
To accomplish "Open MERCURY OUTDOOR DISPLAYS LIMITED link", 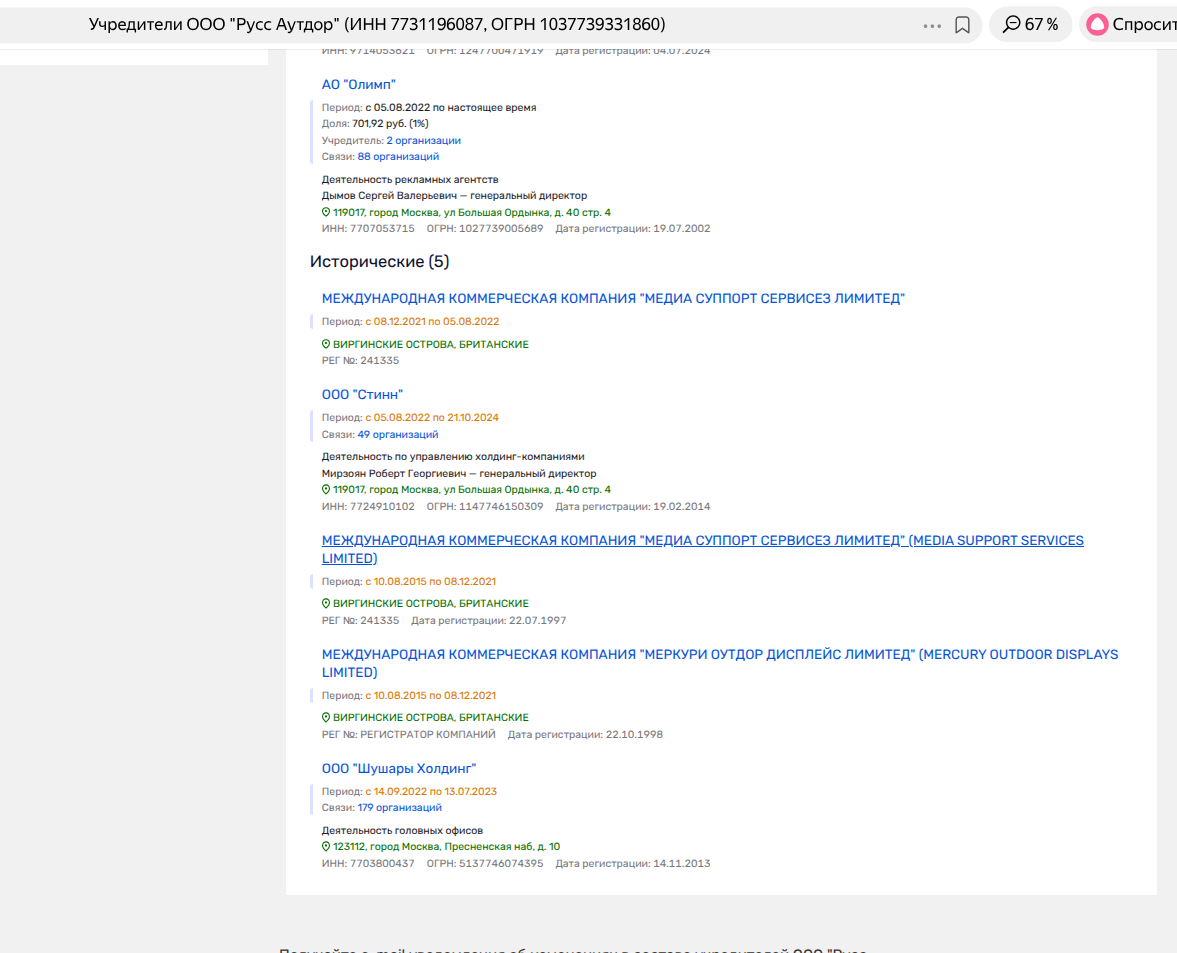I will coord(719,655).
